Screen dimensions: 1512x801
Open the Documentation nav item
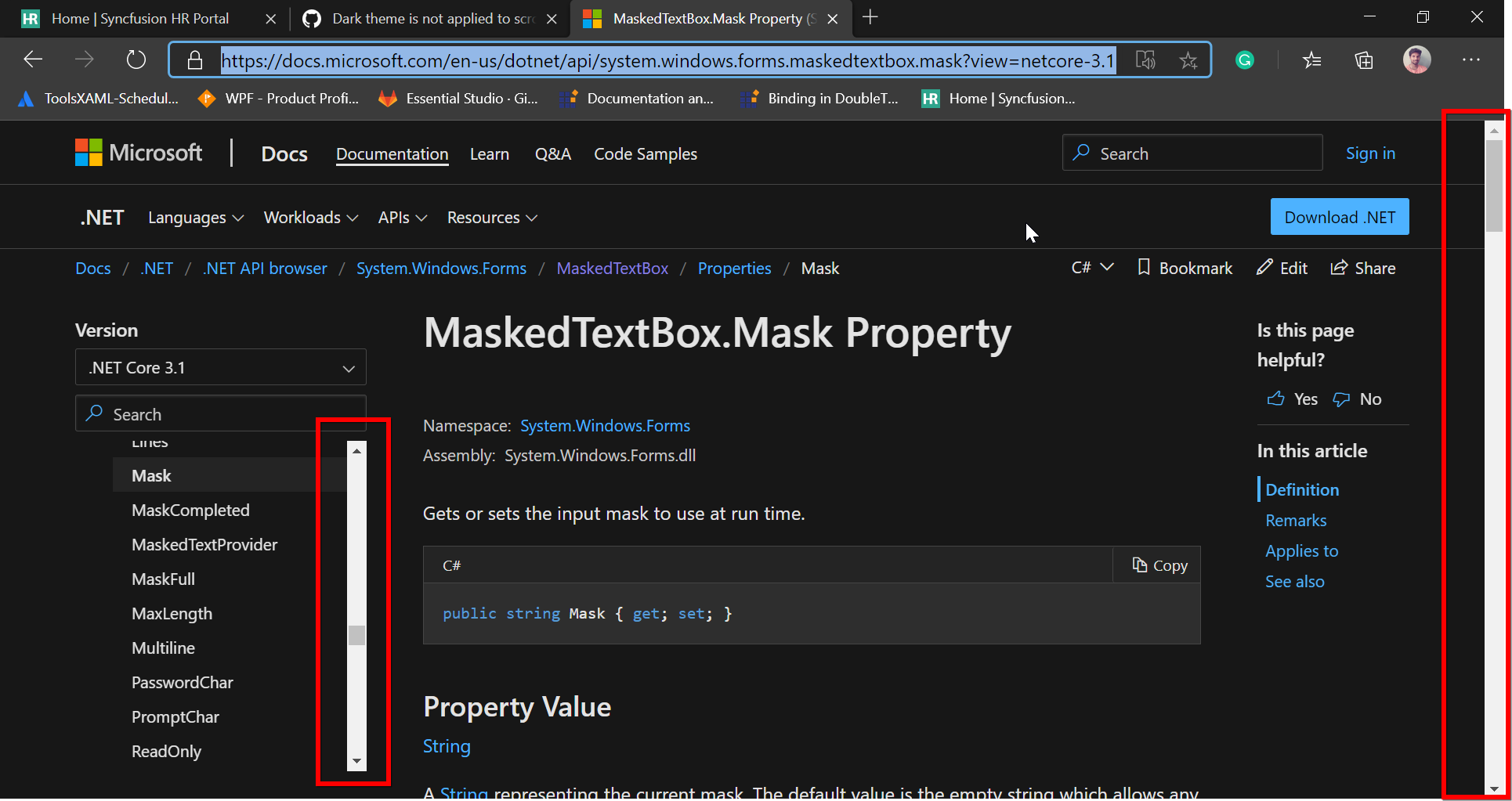pos(392,154)
